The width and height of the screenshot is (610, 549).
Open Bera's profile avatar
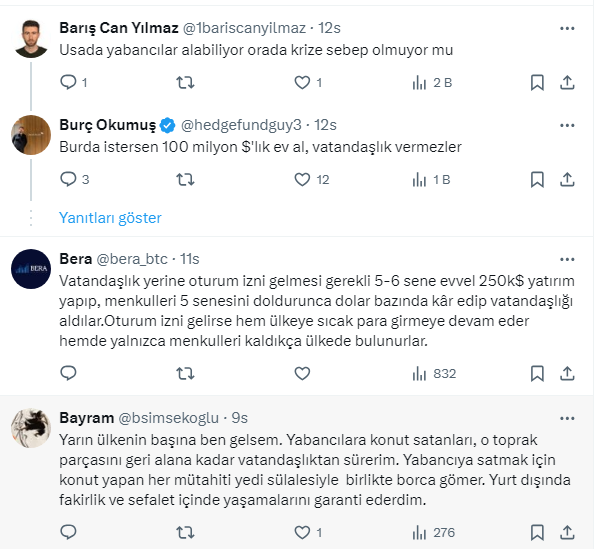coord(30,268)
